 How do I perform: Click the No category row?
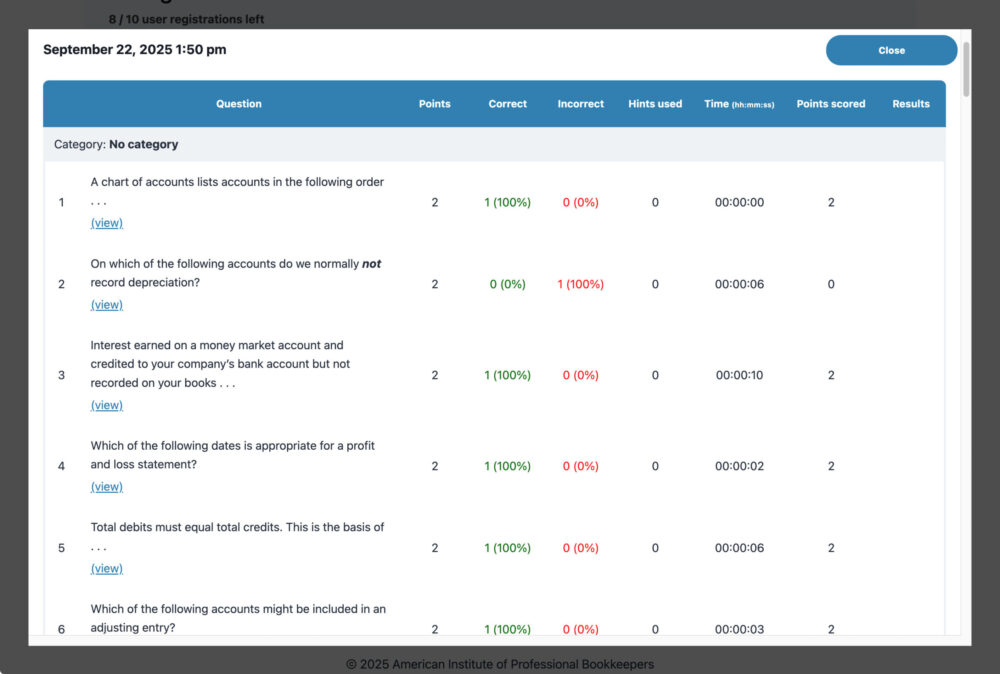click(x=494, y=144)
